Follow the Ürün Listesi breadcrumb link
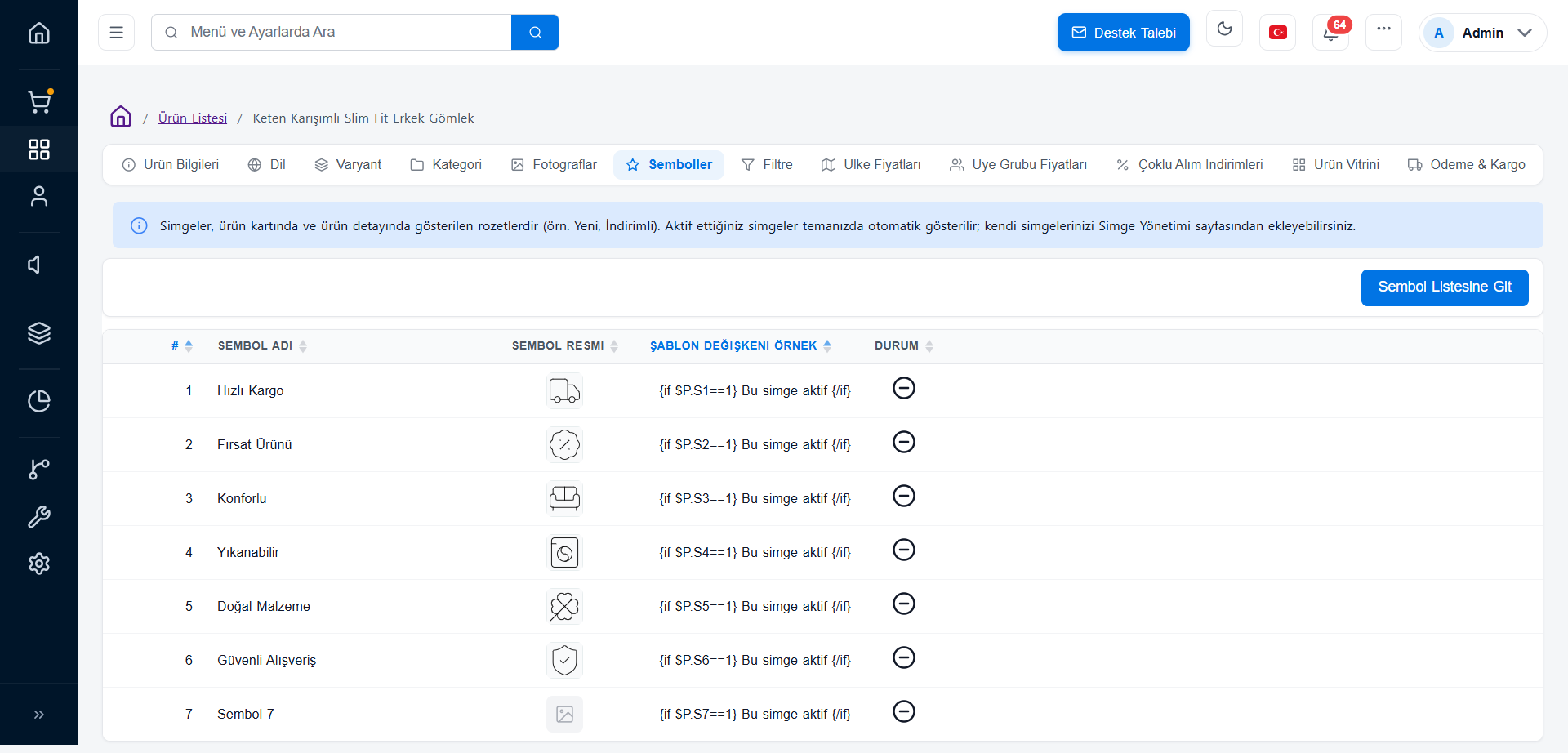Screen dimensions: 1568x753 (x=193, y=118)
